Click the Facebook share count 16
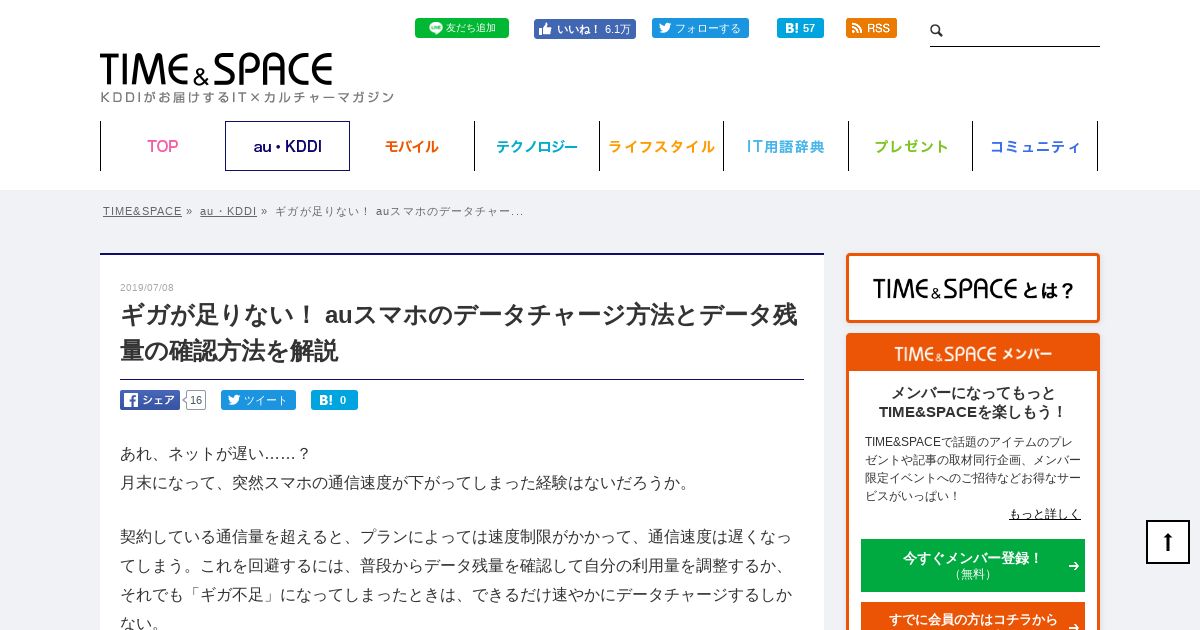This screenshot has height=630, width=1200. click(196, 400)
